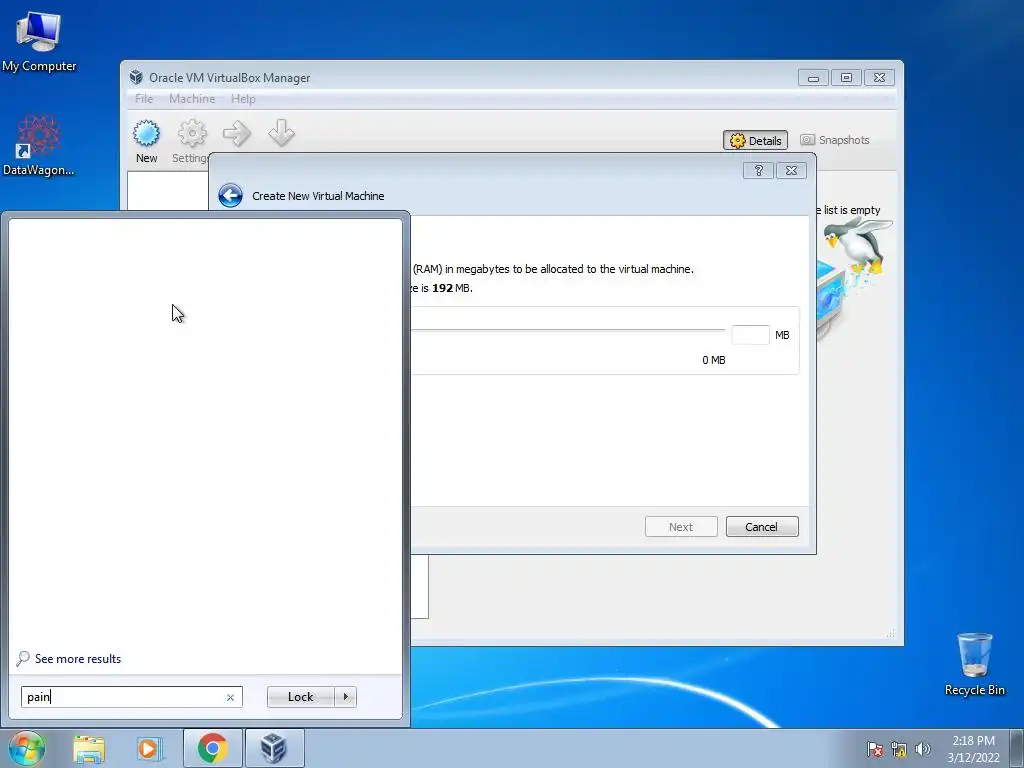Click the memory size slider track
1024x768 pixels.
pos(568,330)
